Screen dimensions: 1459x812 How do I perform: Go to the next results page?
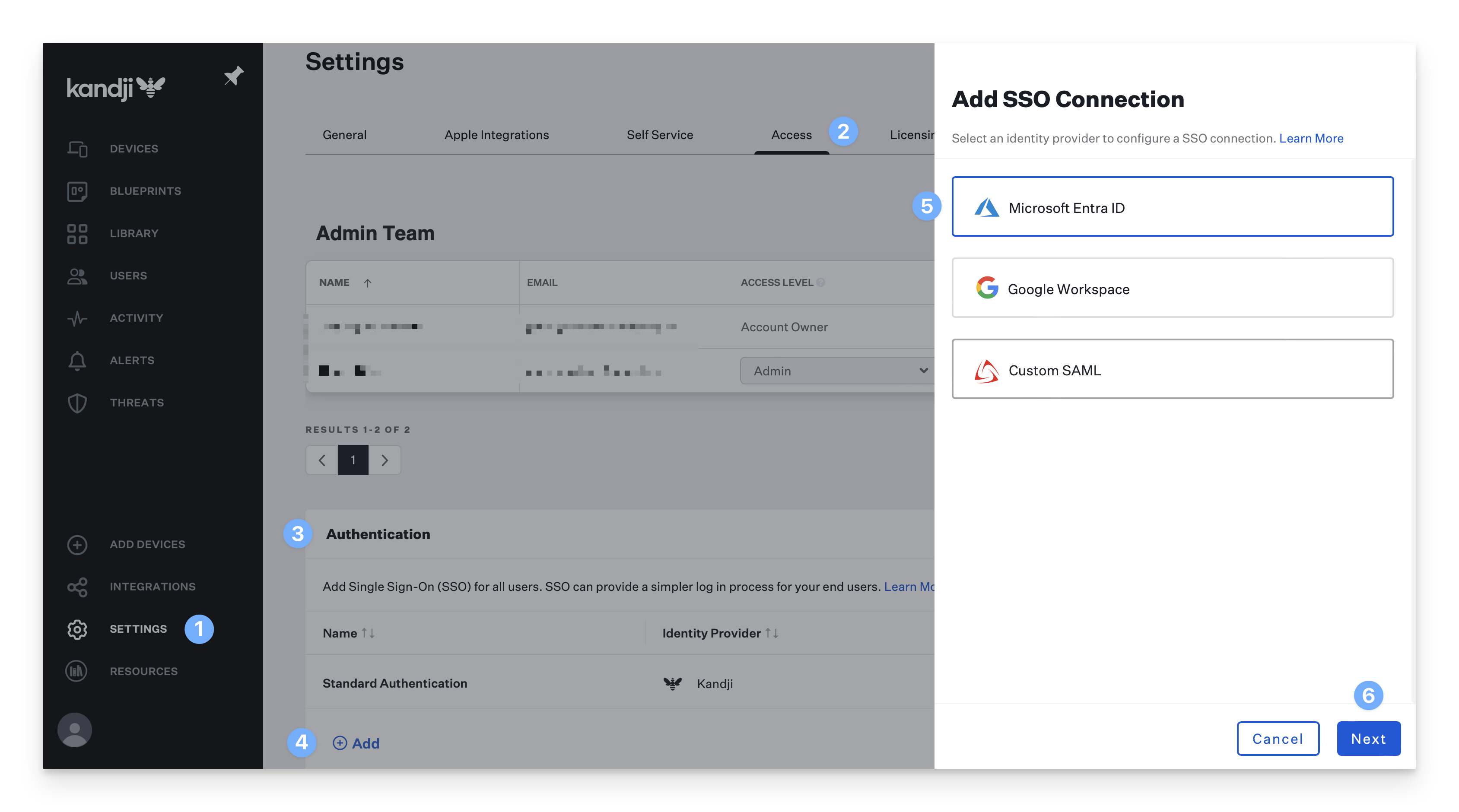tap(385, 460)
